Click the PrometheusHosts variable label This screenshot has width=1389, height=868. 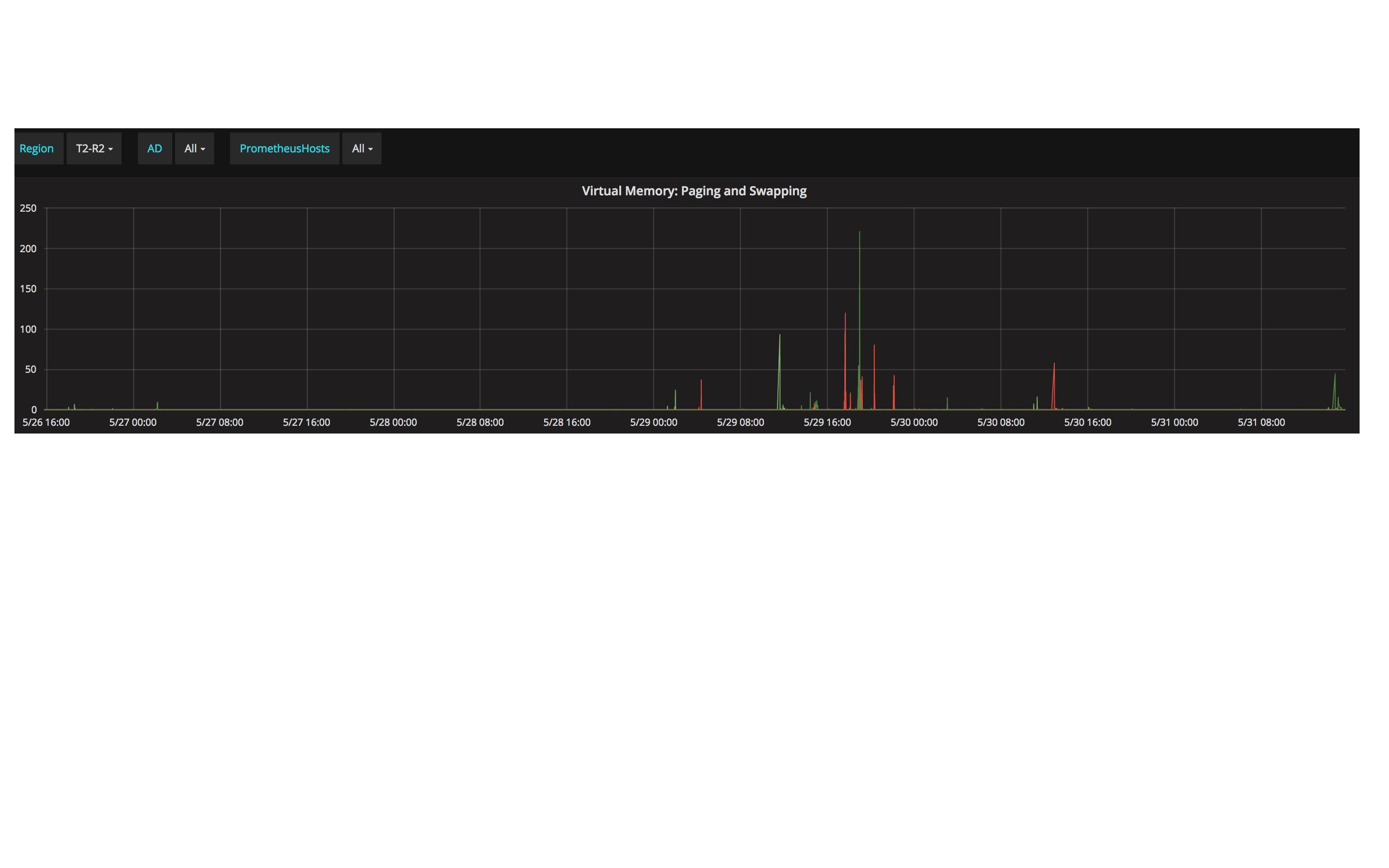tap(284, 149)
